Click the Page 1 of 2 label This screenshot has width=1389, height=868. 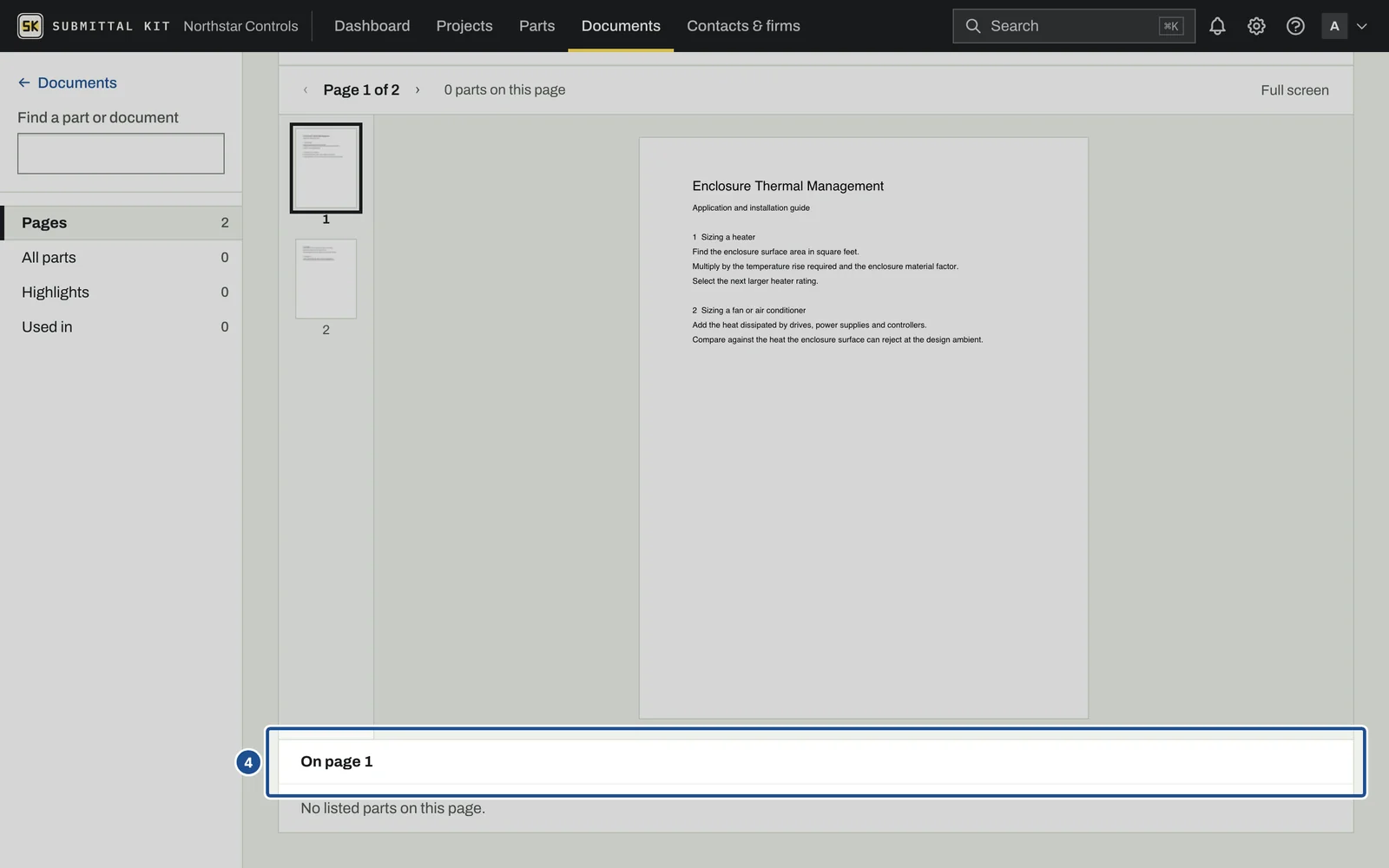coord(361,89)
